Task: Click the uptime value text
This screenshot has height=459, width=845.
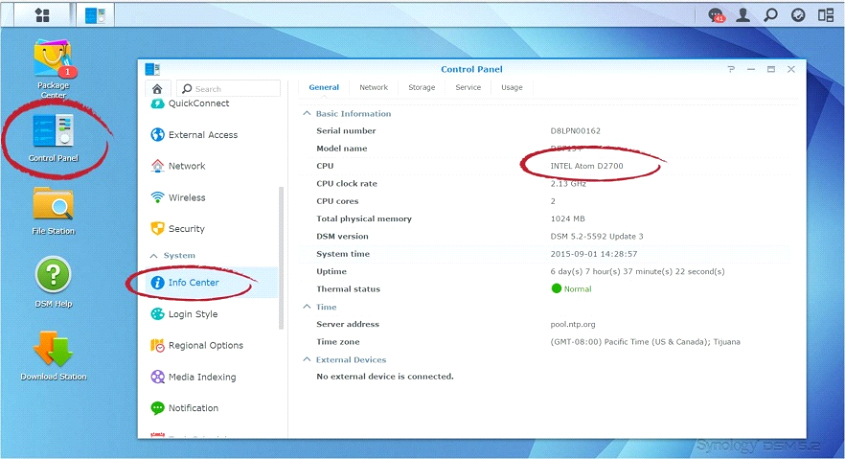Action: point(638,272)
